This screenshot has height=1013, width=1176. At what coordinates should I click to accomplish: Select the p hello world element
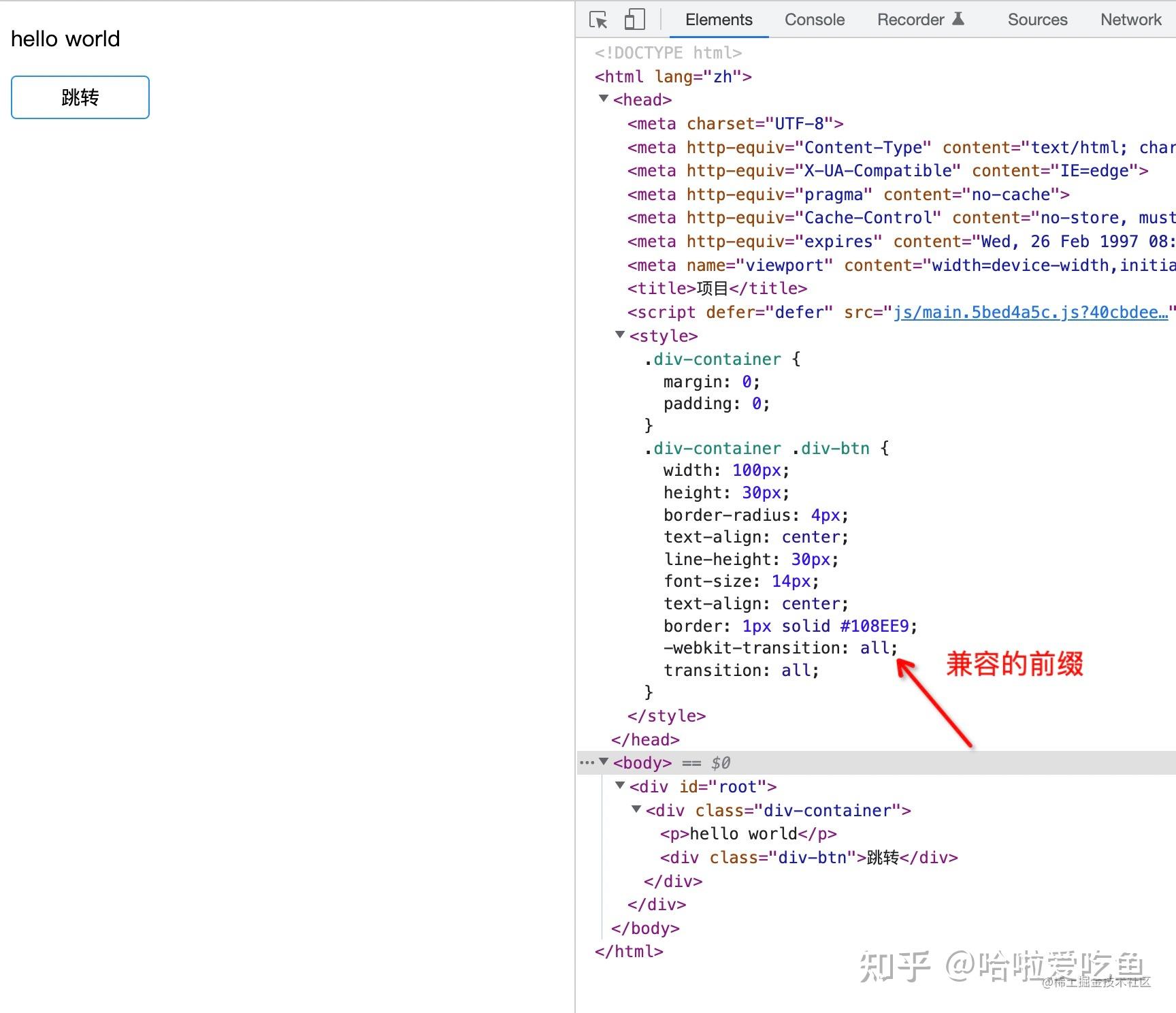(749, 833)
